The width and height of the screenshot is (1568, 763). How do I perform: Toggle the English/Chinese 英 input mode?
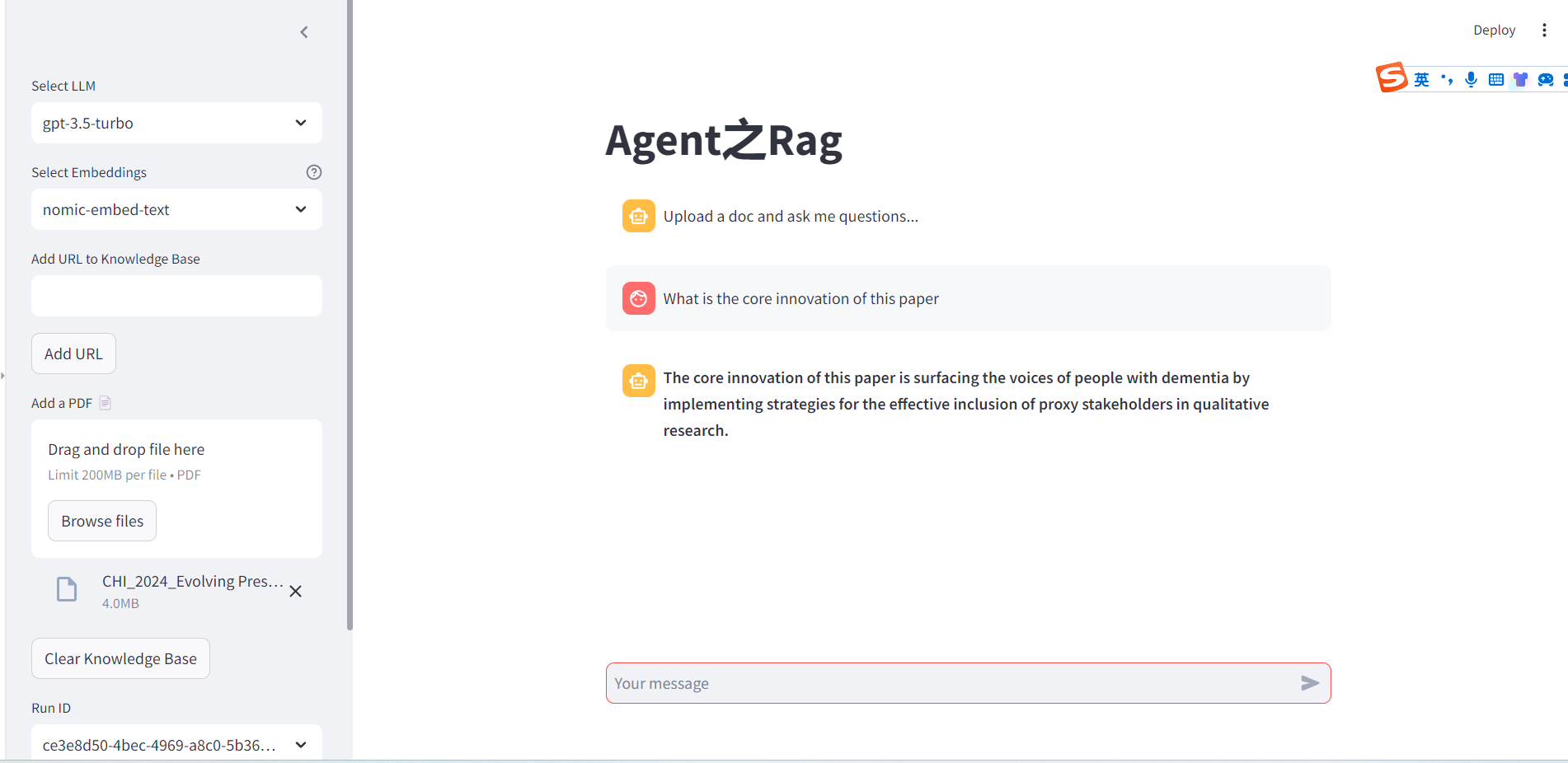tap(1421, 79)
